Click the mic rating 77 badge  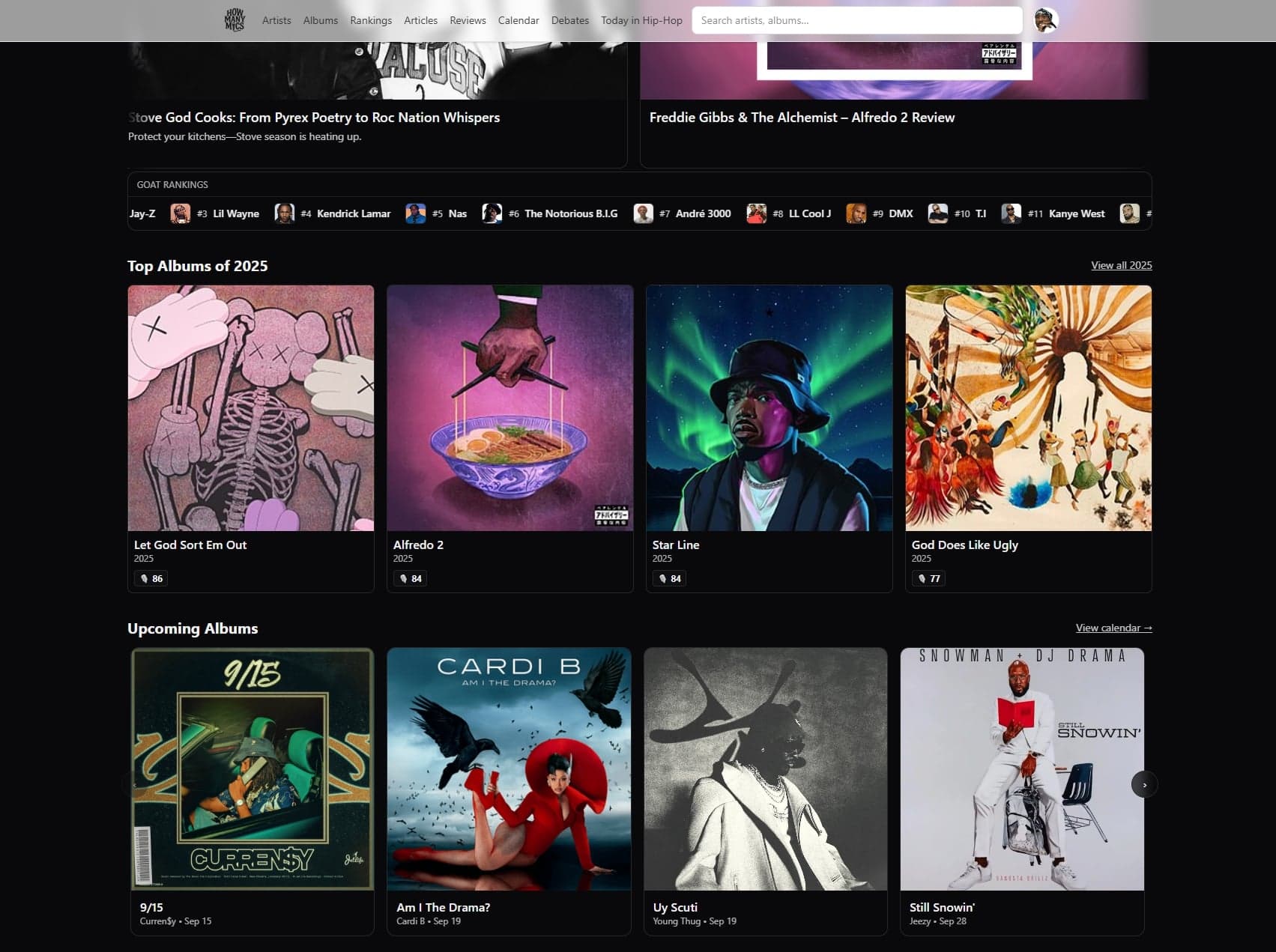pyautogui.click(x=928, y=579)
